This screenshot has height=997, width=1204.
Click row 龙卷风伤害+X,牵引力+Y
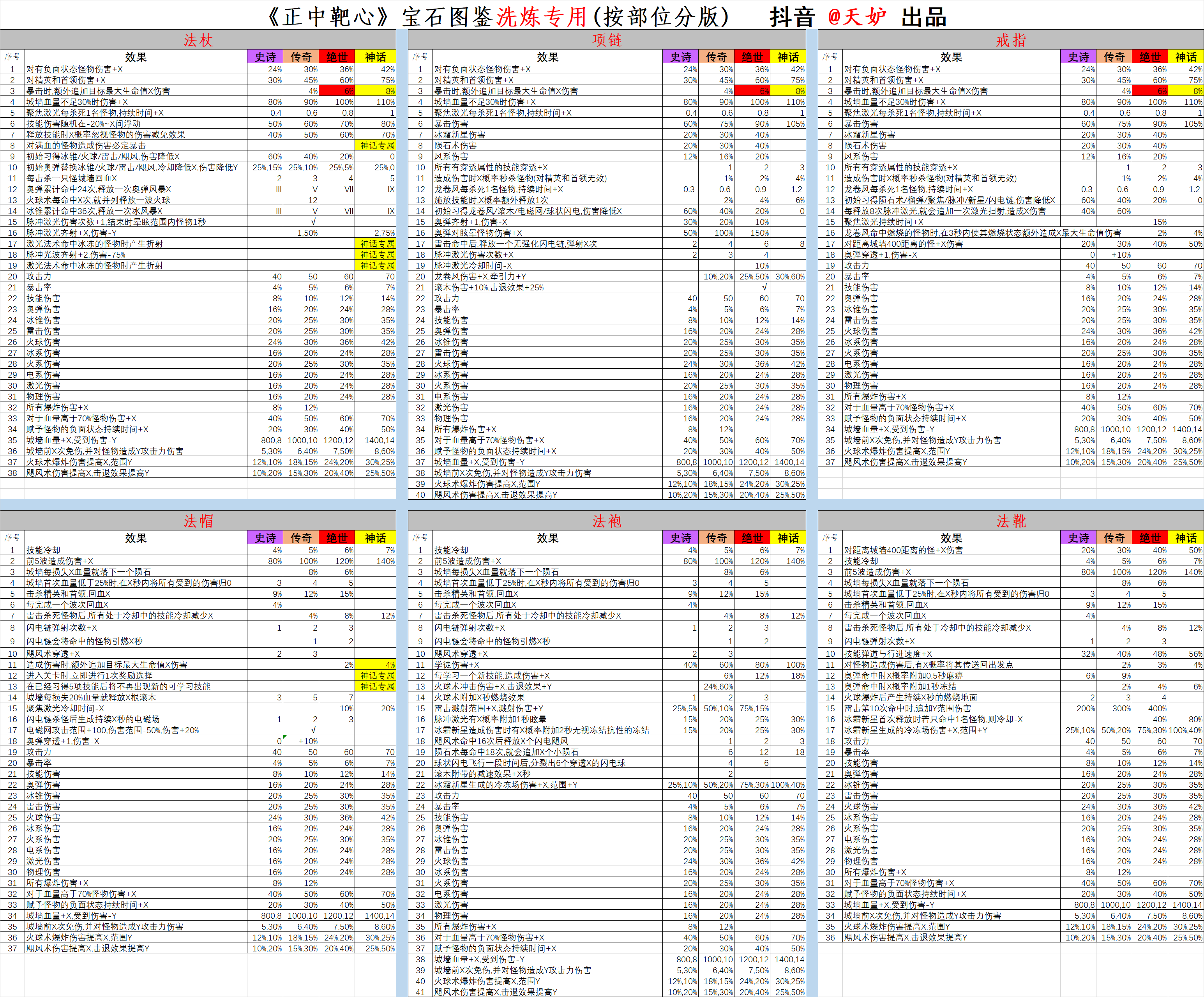point(607,276)
